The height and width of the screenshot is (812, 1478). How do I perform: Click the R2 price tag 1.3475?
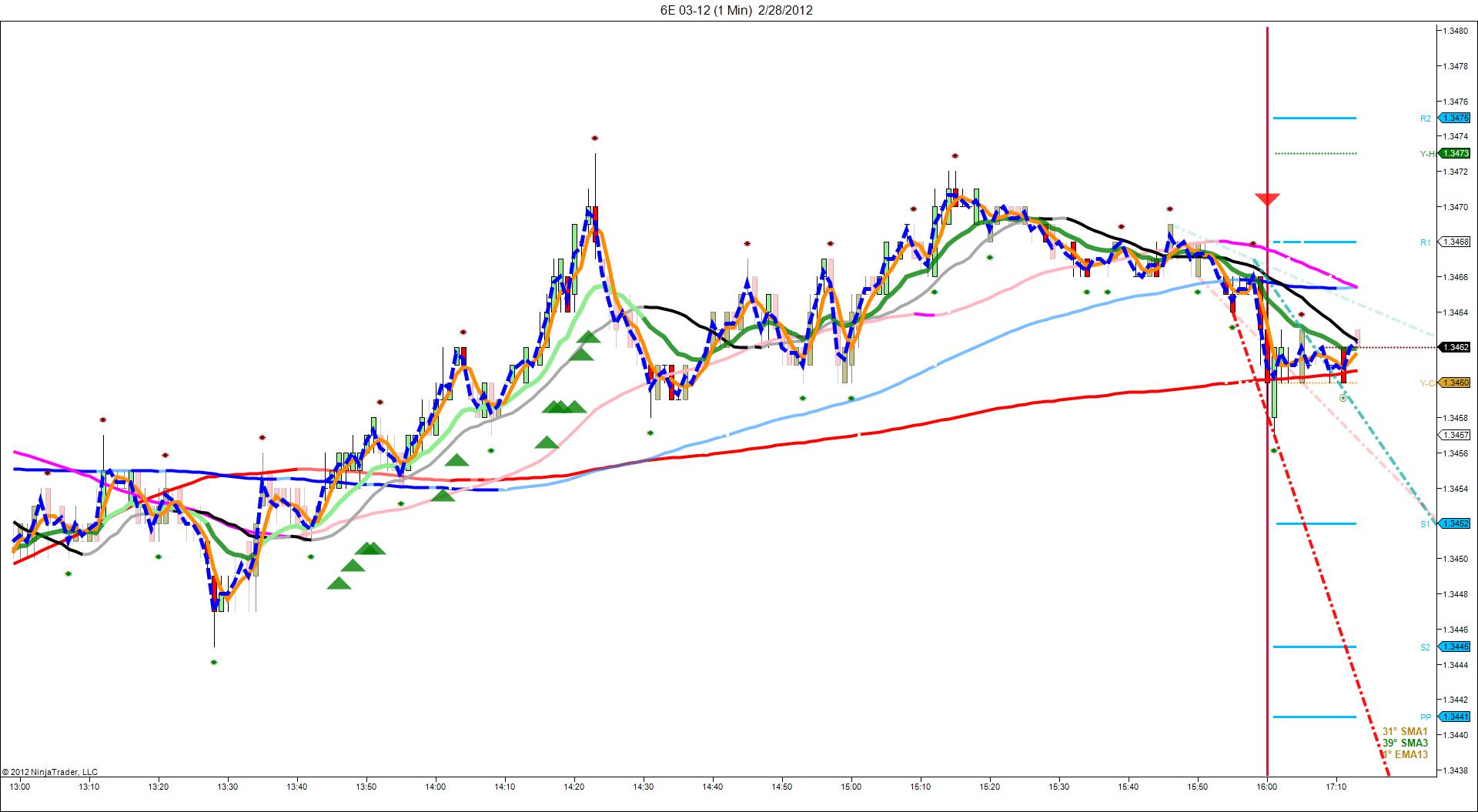click(1455, 118)
